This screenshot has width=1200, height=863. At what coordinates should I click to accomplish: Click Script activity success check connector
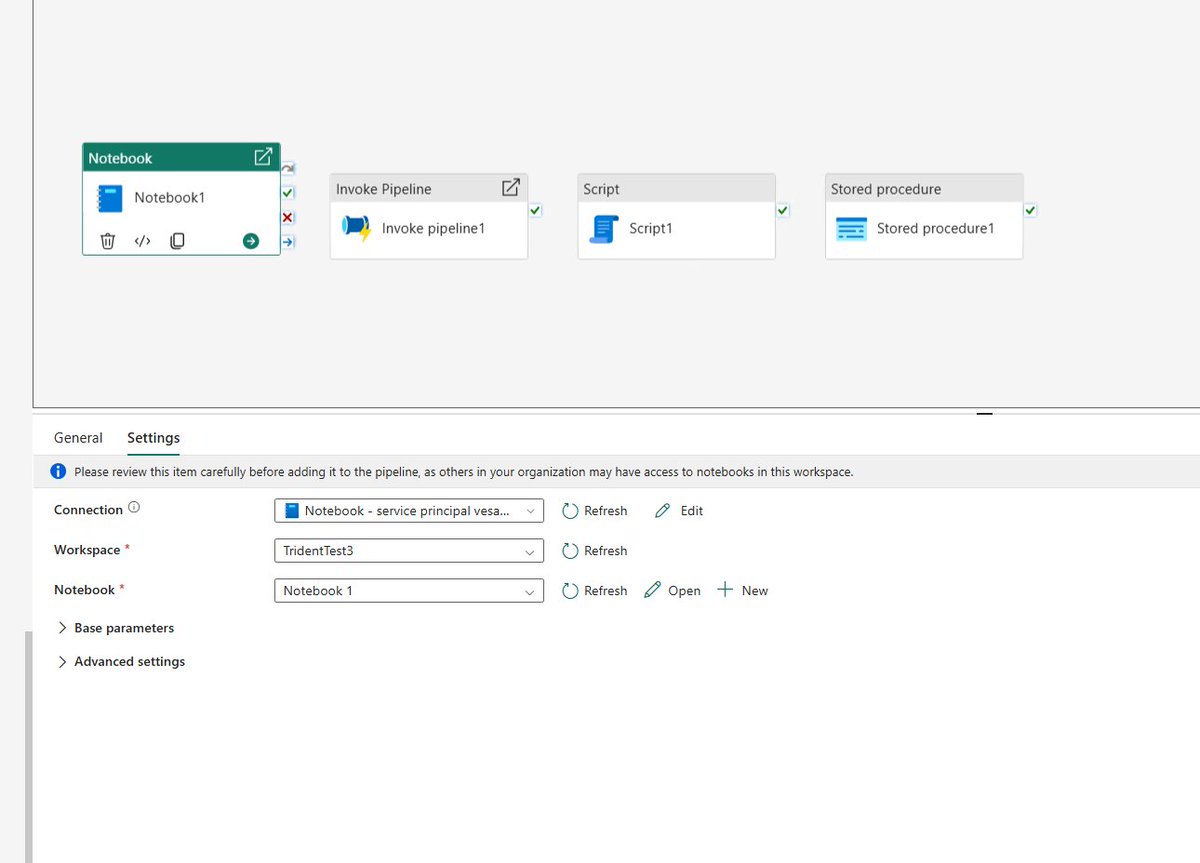[783, 210]
